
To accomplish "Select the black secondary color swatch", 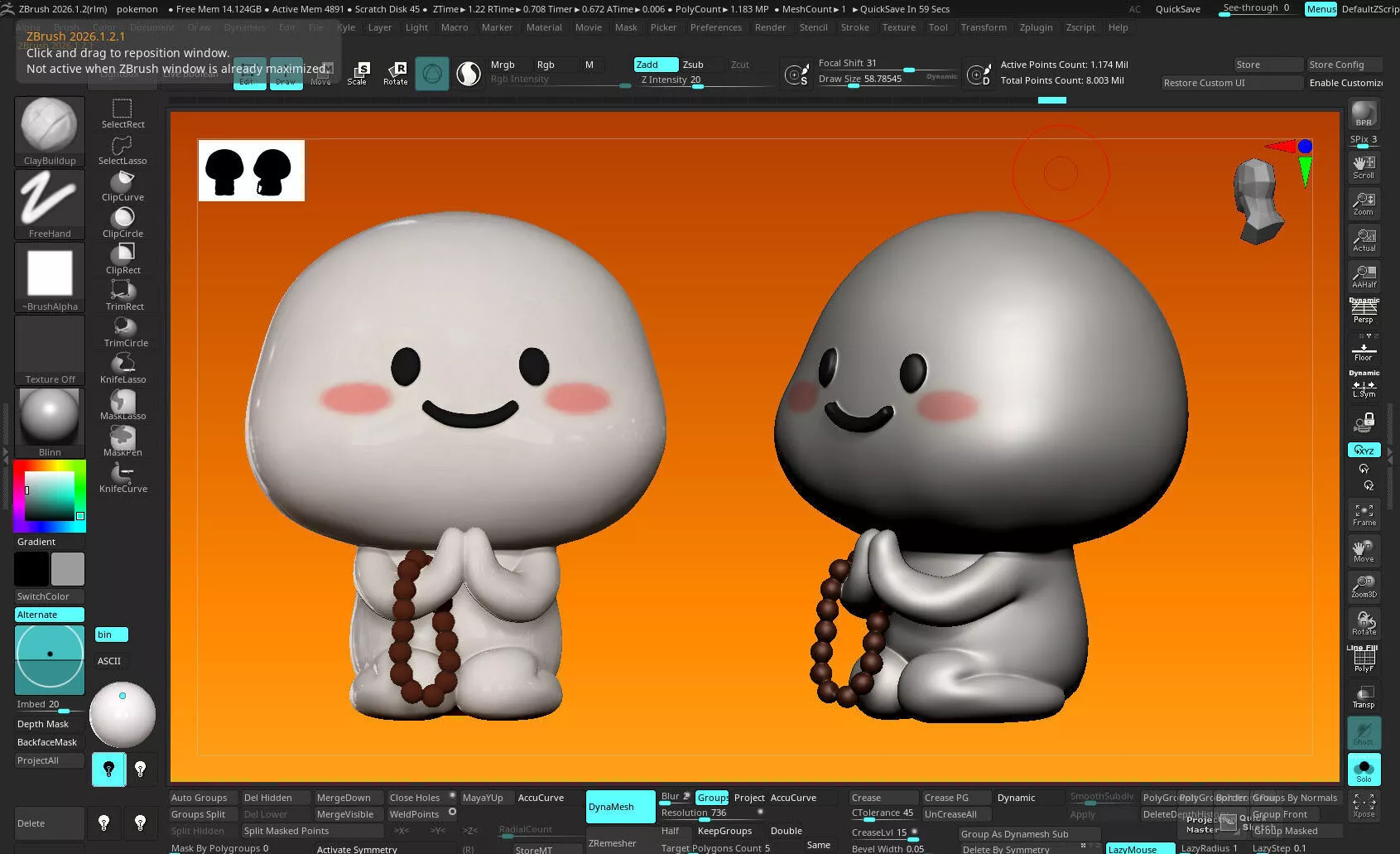I will point(31,569).
